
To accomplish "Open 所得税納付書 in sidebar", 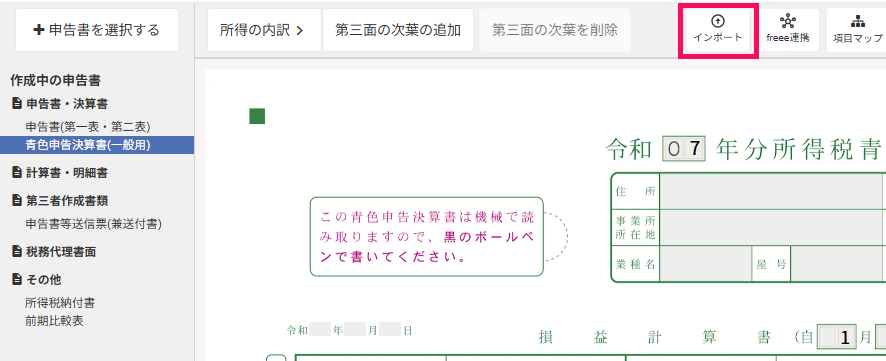I will tap(60, 303).
